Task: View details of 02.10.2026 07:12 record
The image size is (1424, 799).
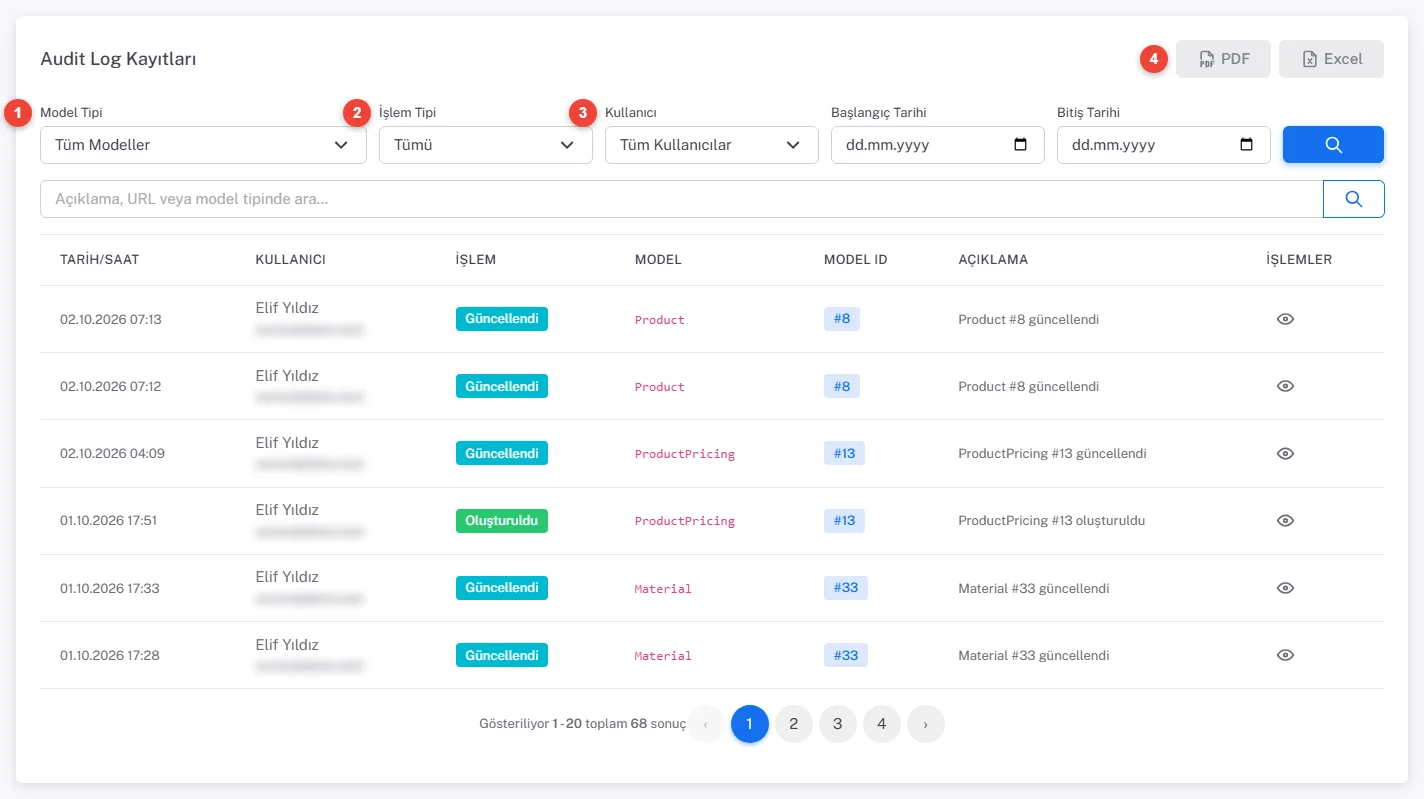Action: point(1286,386)
